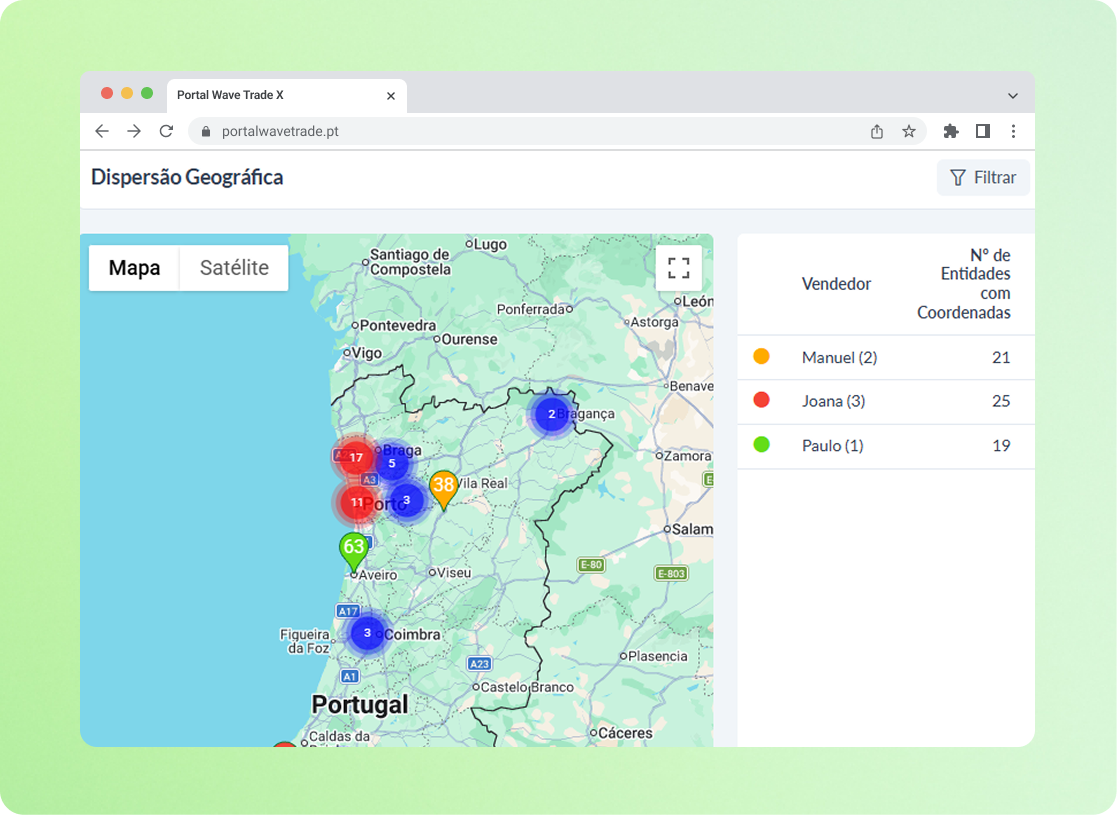Close the Portal Wave Trade X tab
Viewport: 1117px width, 815px height.
tap(390, 95)
